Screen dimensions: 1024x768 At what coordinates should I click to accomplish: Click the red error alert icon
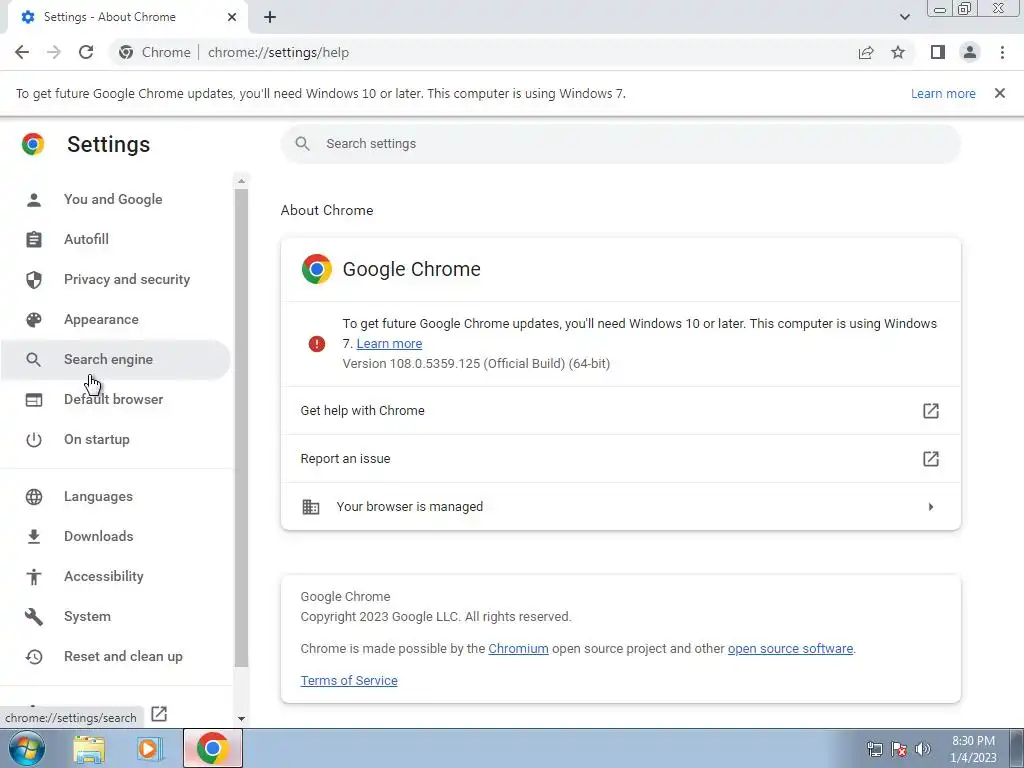pyautogui.click(x=317, y=344)
